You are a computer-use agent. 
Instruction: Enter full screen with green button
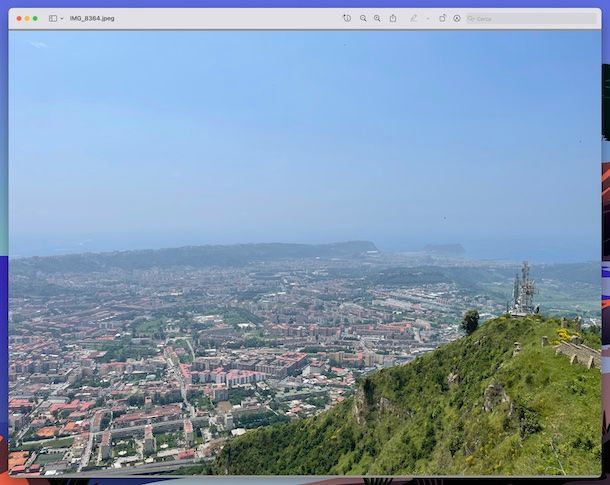pyautogui.click(x=35, y=18)
